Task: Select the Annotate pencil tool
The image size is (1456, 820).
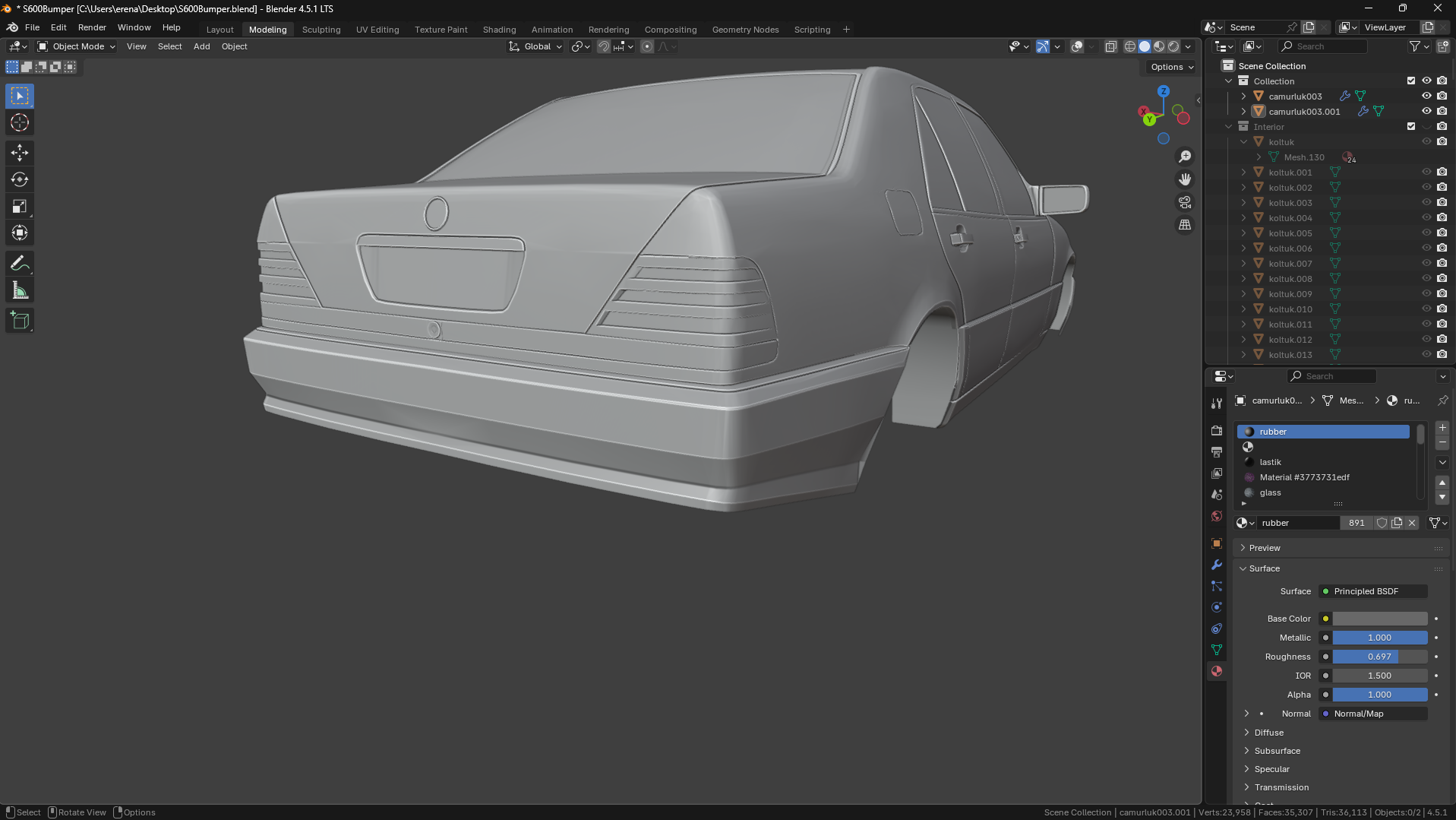Action: coord(20,264)
